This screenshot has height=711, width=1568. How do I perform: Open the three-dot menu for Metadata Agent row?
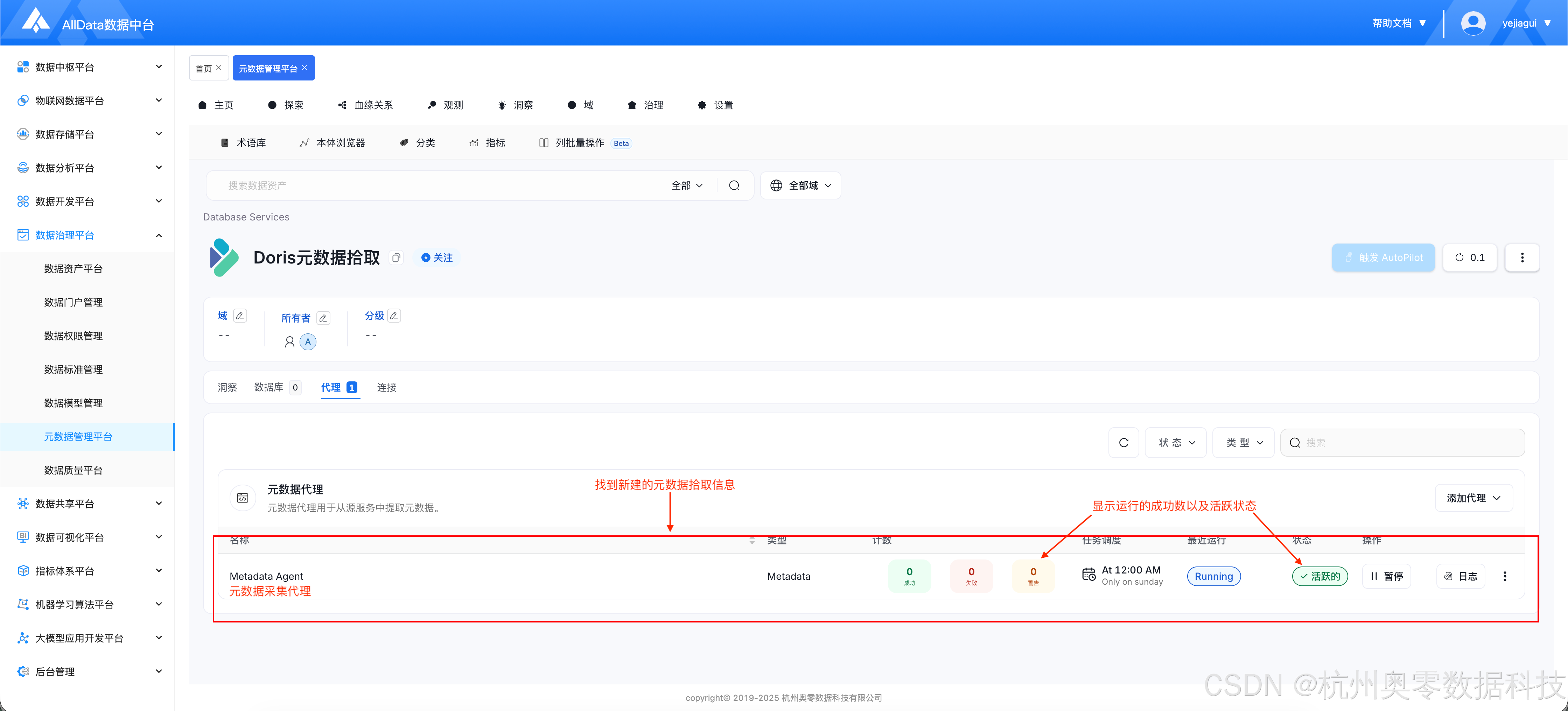click(x=1505, y=576)
